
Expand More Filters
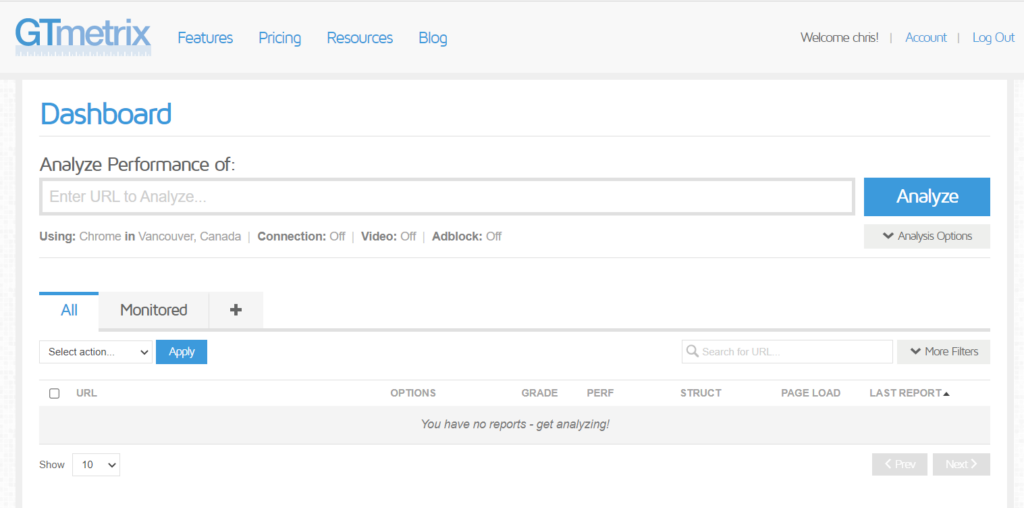[943, 352]
